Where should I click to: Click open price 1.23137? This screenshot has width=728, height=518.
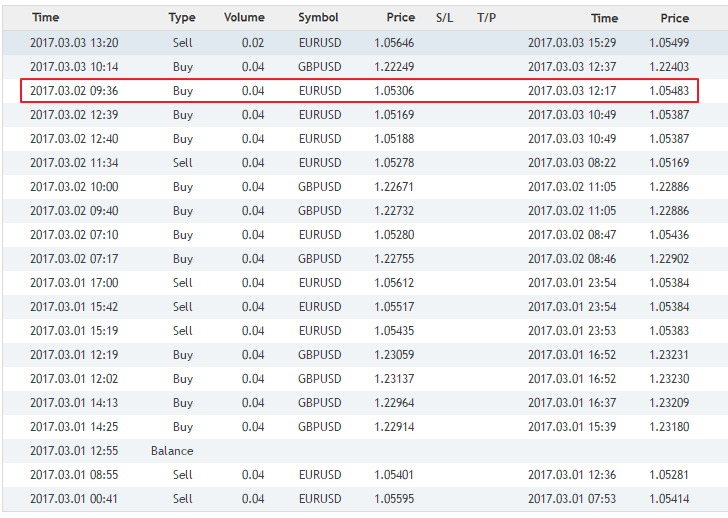[394, 379]
